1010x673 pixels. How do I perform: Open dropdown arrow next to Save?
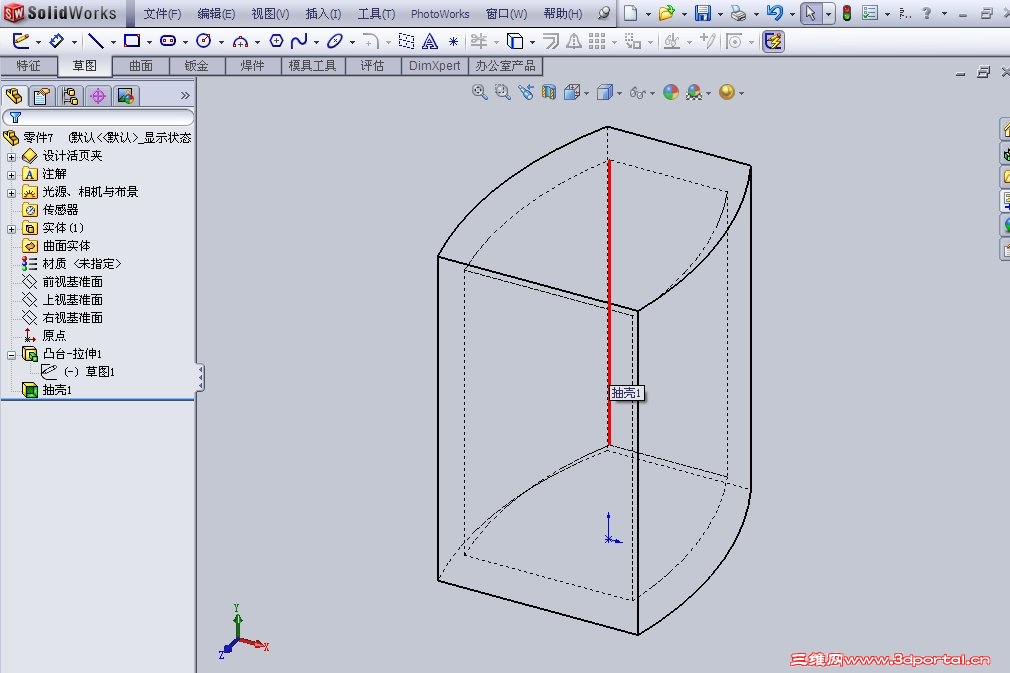pos(720,14)
